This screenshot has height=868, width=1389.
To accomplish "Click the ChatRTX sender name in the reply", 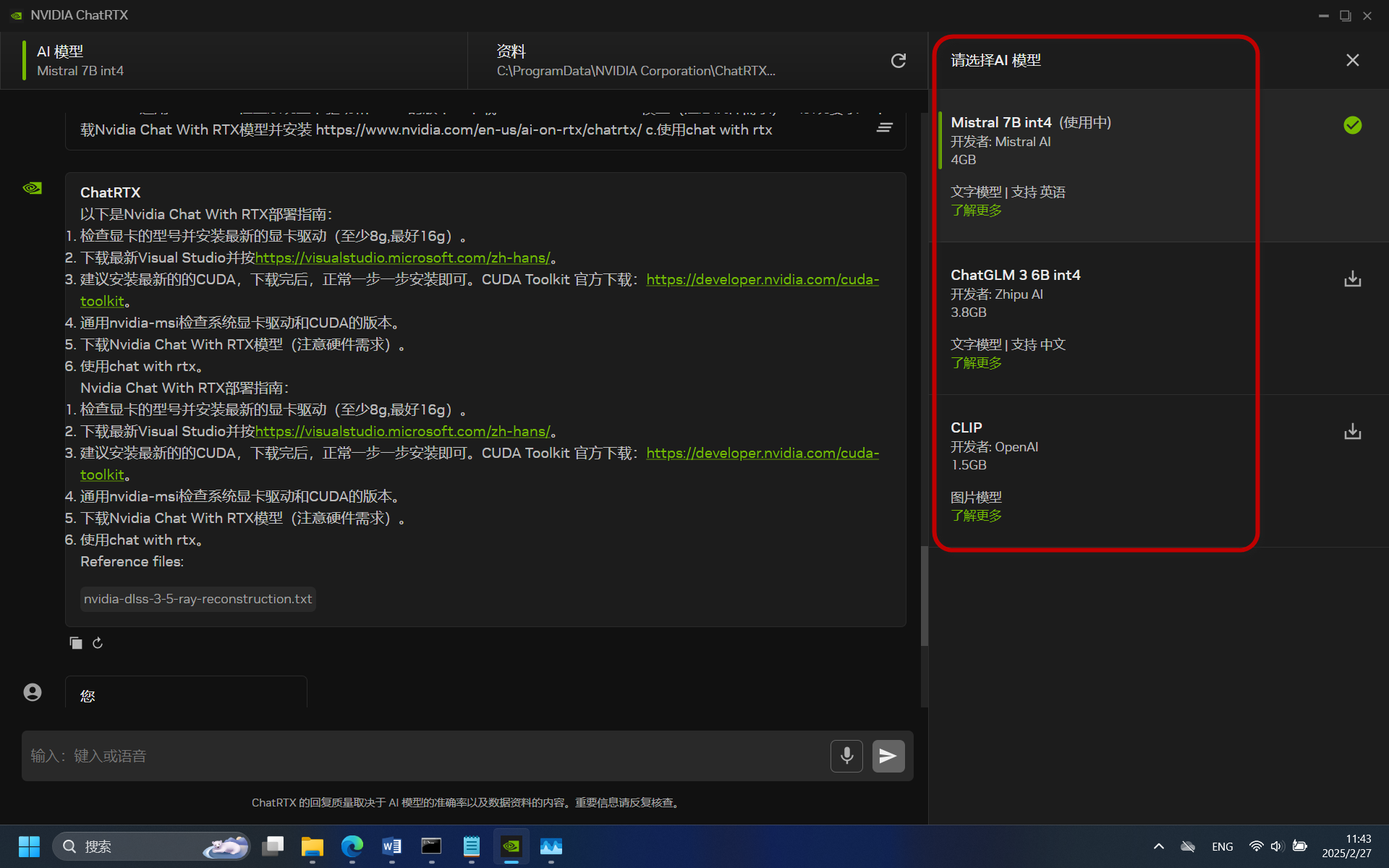I will point(111,193).
